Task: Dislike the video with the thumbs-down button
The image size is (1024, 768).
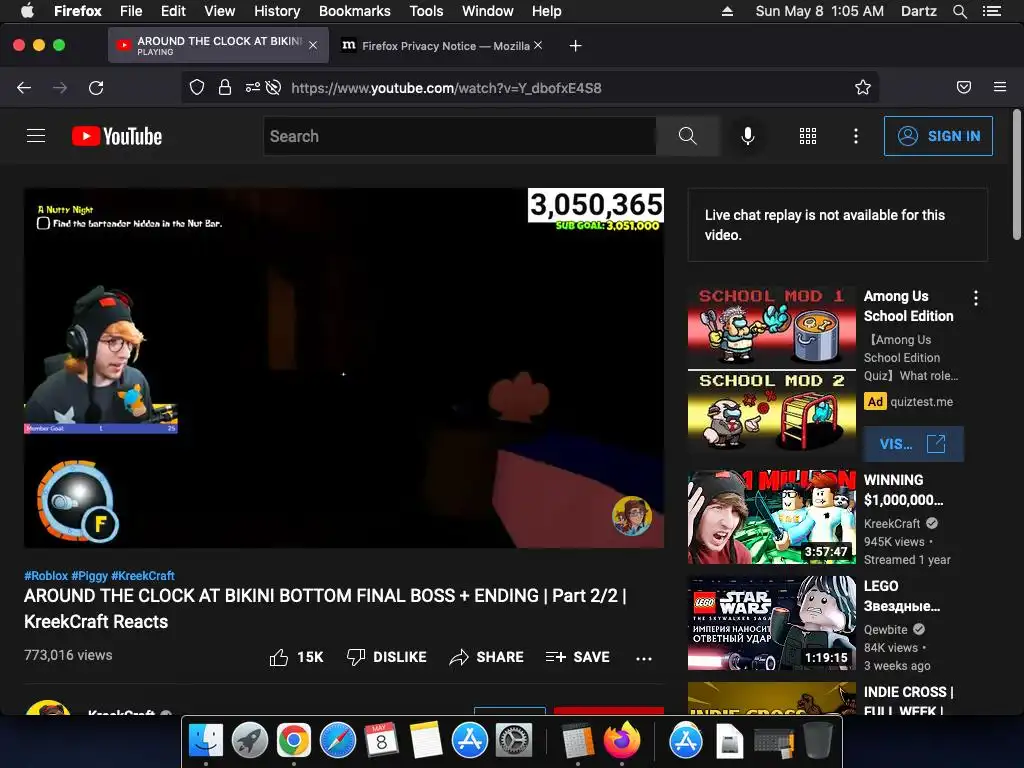Action: point(387,657)
